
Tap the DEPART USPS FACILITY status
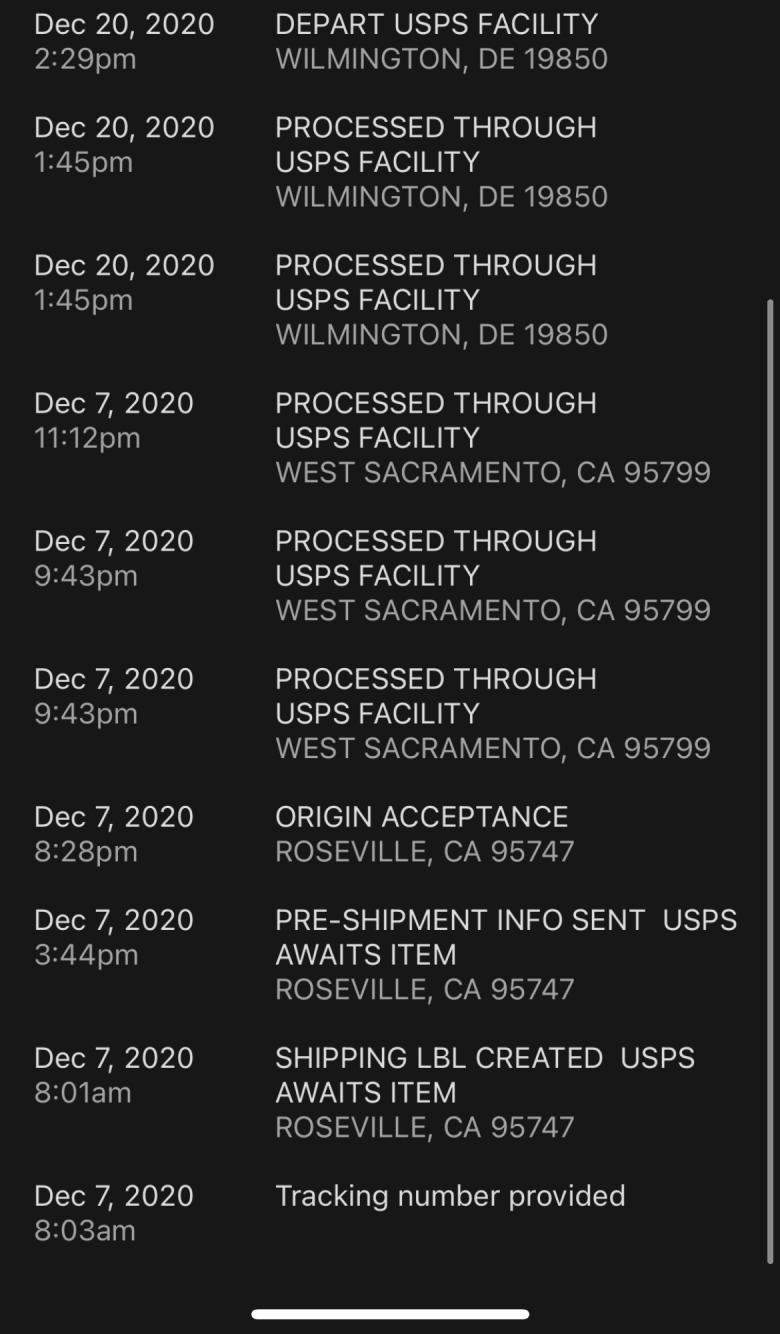pos(436,24)
